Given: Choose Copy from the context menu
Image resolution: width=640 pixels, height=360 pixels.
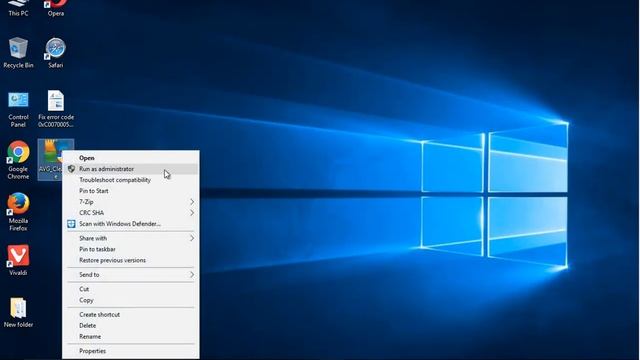Looking at the screenshot, I should tap(131, 300).
